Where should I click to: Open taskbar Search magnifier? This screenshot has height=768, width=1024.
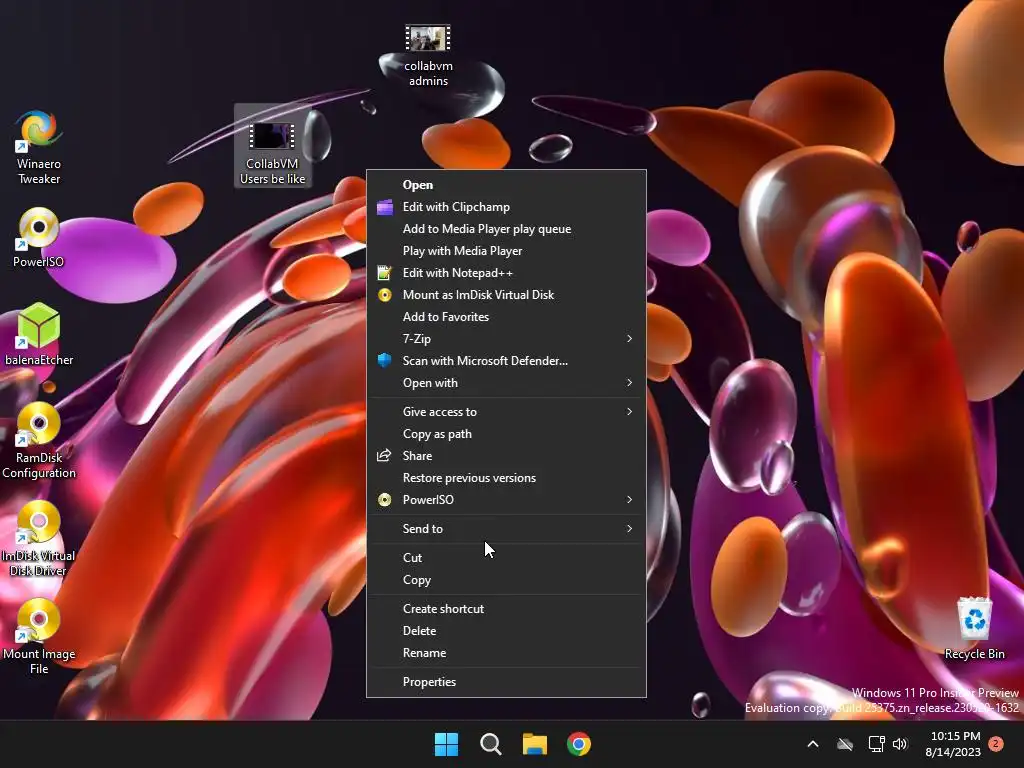[x=490, y=744]
